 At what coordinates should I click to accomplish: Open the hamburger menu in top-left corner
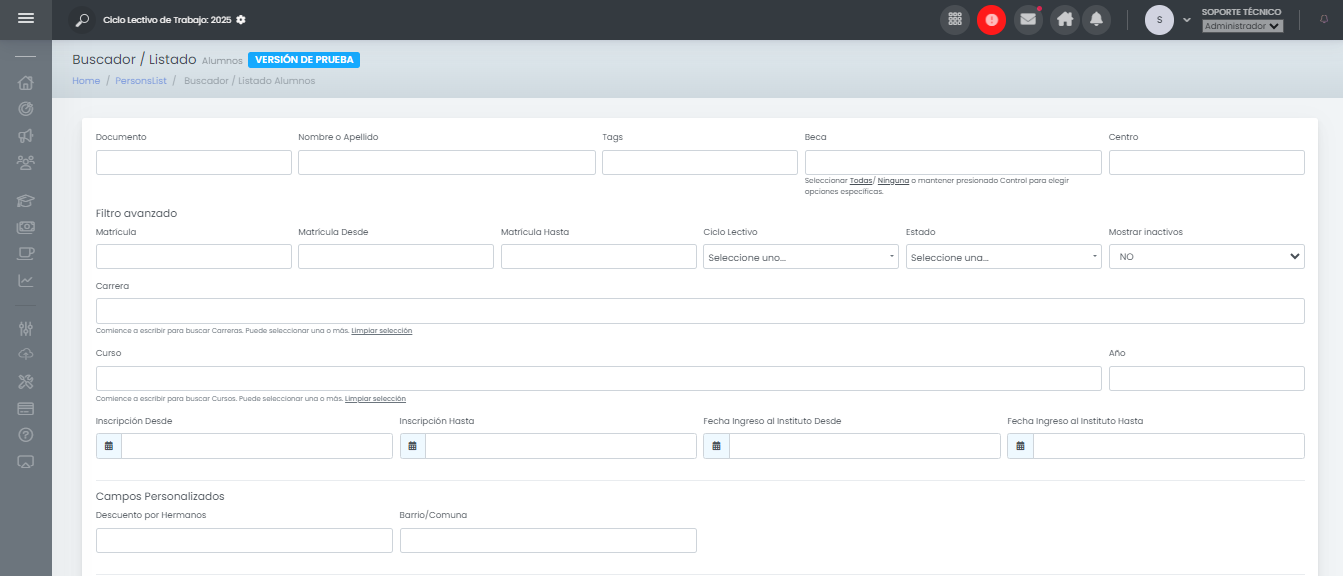click(x=26, y=19)
